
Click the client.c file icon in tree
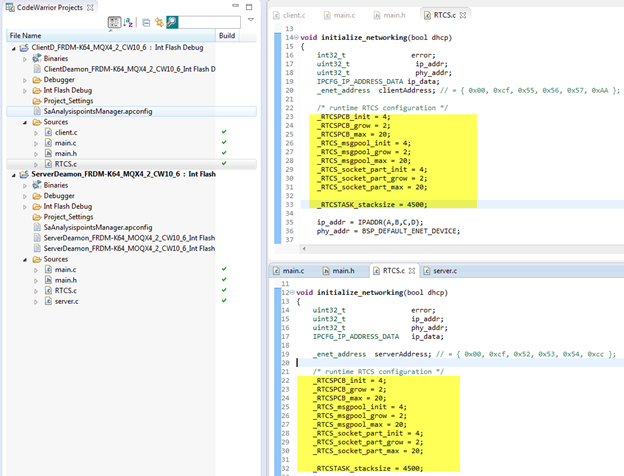point(48,132)
